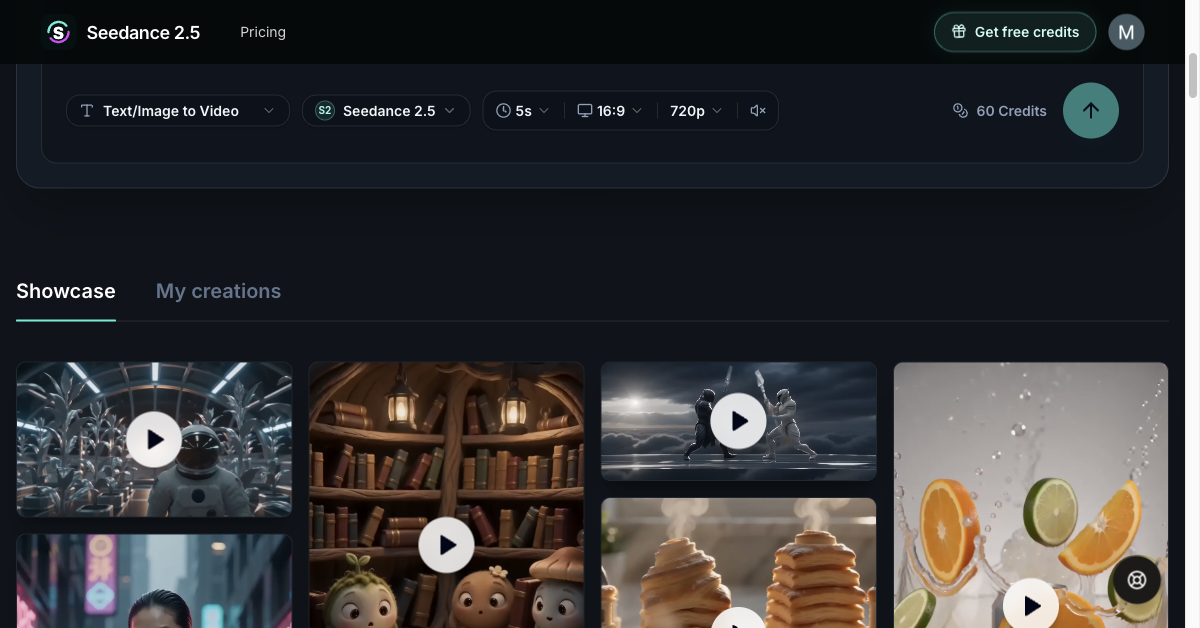Viewport: 1200px width, 628px height.
Task: Click the page vertical scrollbar thumb
Action: pyautogui.click(x=1193, y=75)
